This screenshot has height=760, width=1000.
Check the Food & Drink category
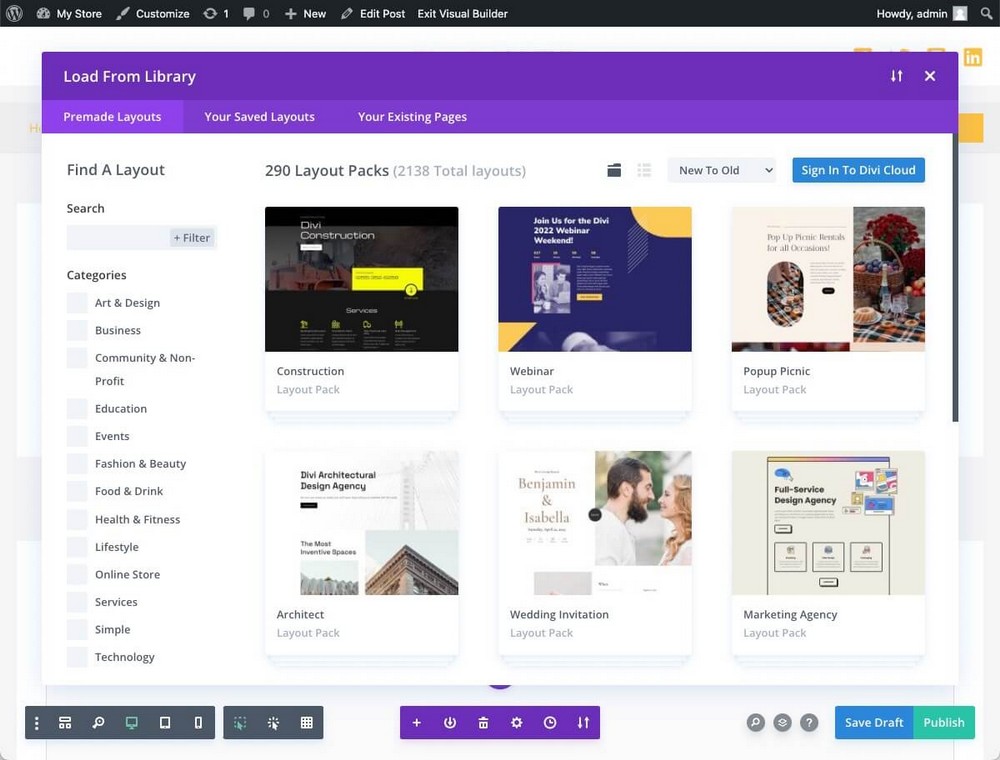coord(77,491)
